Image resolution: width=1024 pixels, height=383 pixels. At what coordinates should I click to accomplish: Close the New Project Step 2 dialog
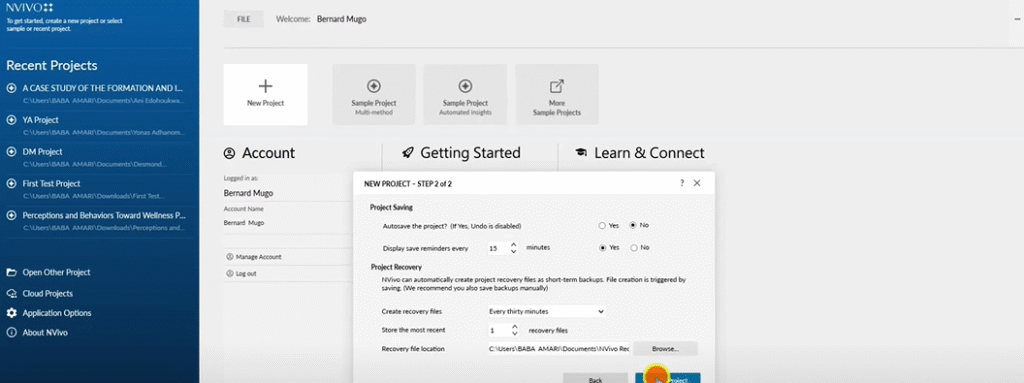click(697, 183)
